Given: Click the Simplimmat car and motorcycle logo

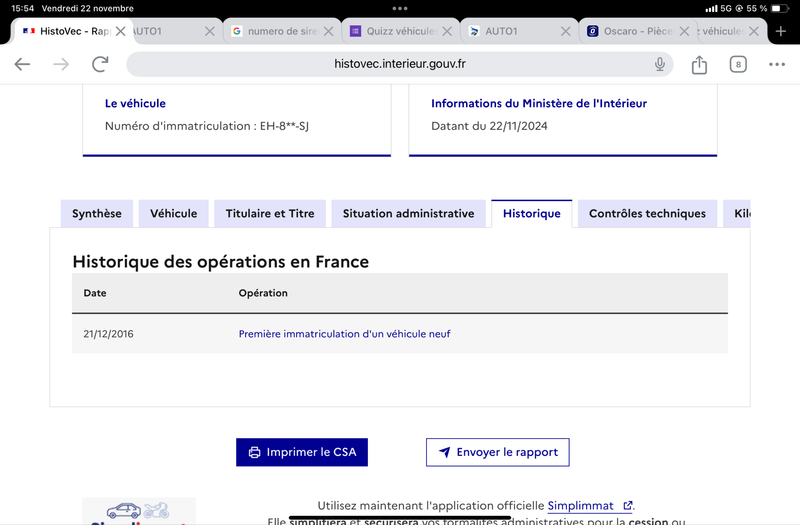Looking at the screenshot, I should pos(138,511).
